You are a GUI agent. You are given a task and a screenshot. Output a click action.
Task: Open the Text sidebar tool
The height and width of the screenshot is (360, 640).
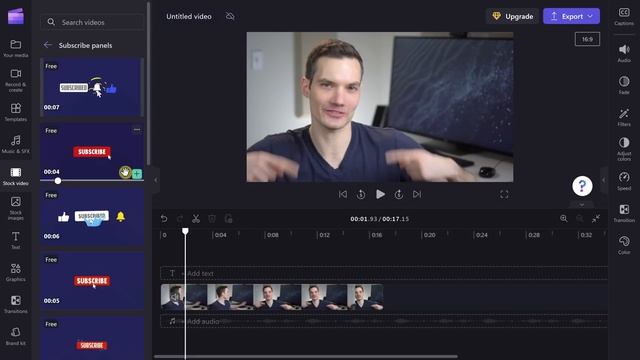(x=16, y=240)
